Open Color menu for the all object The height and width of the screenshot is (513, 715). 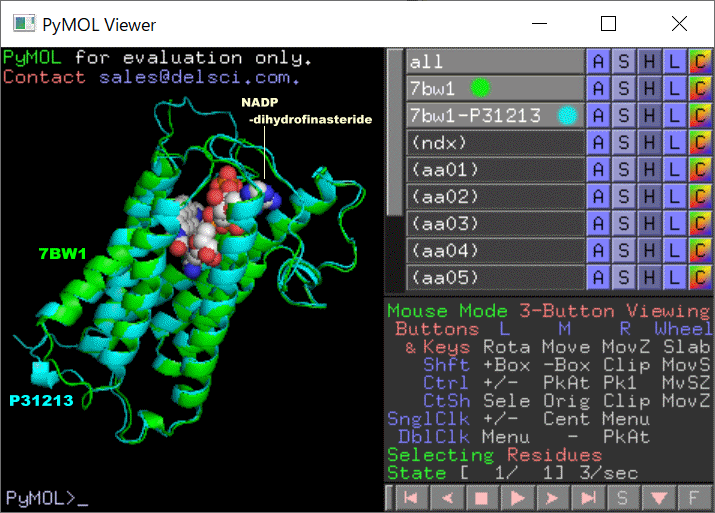(700, 61)
